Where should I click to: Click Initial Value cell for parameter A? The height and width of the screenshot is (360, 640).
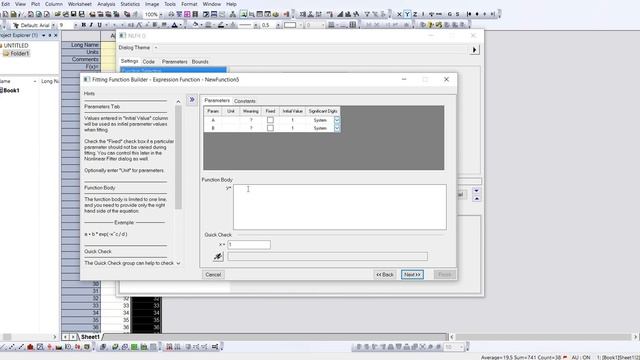(292, 120)
